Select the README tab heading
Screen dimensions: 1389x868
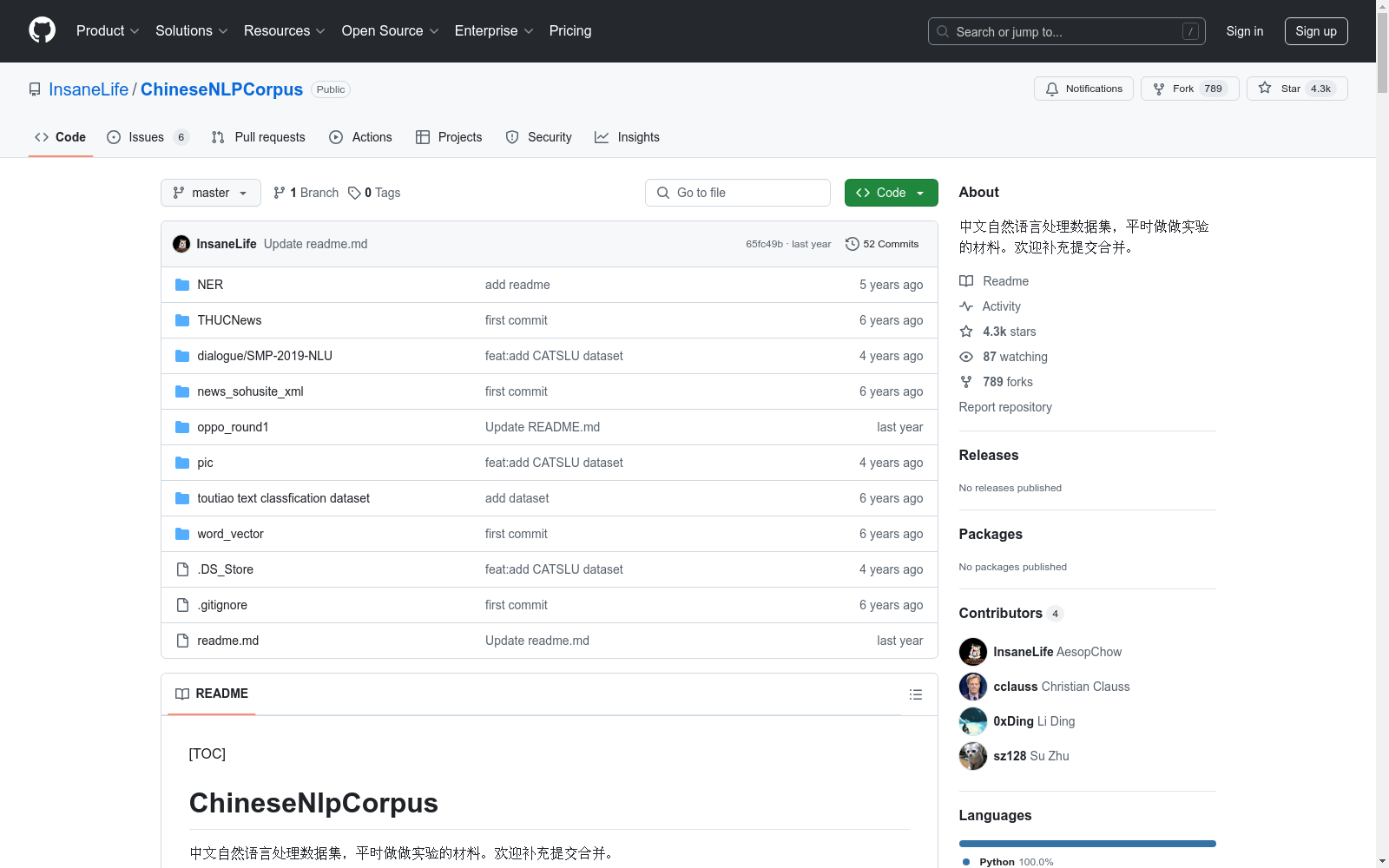point(212,694)
